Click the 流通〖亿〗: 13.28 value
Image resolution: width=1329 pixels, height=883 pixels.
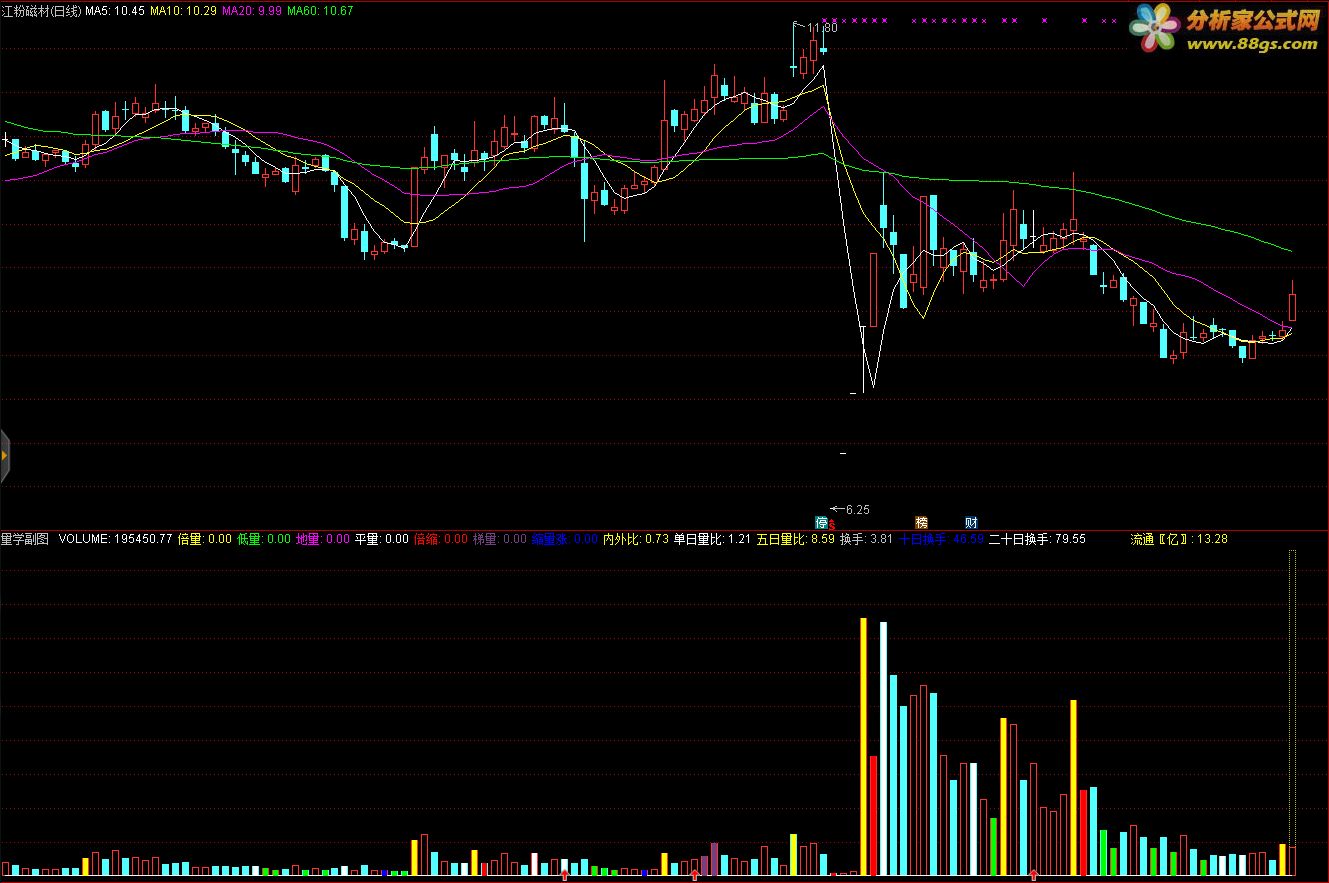[1179, 539]
